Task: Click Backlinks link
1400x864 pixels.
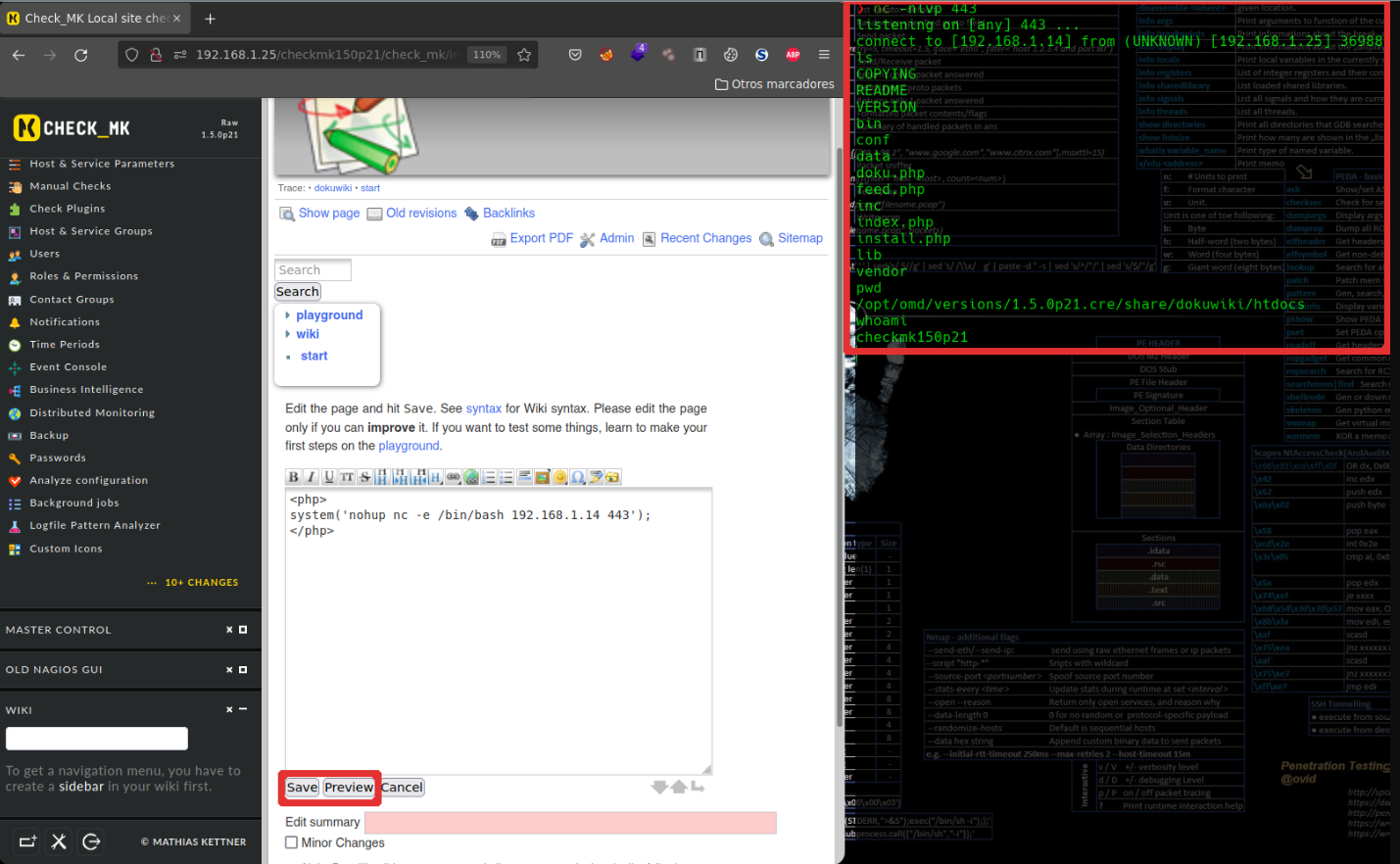Action: click(x=508, y=214)
